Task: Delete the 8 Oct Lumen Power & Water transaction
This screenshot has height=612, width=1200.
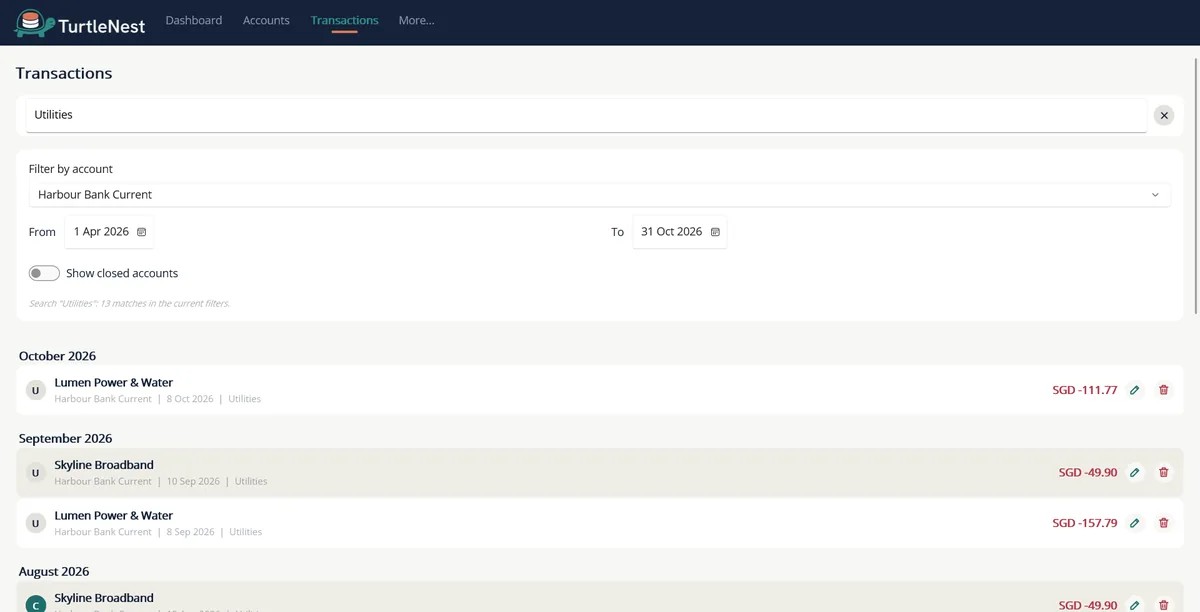Action: click(1164, 390)
